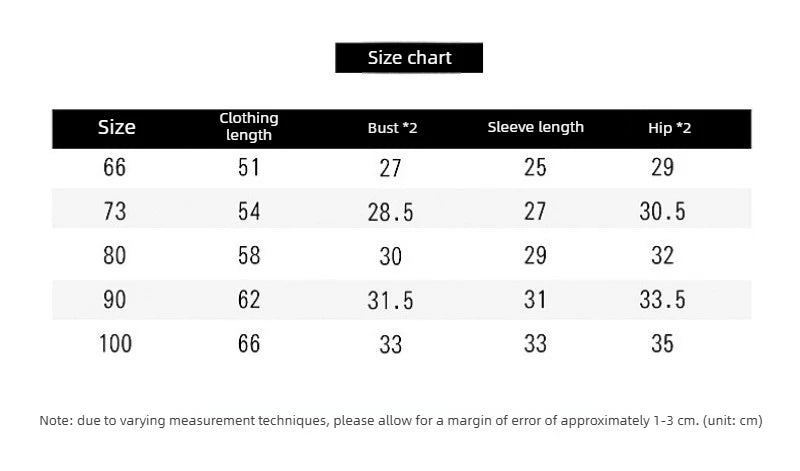
Task: Click size 100 row label
Action: point(115,343)
